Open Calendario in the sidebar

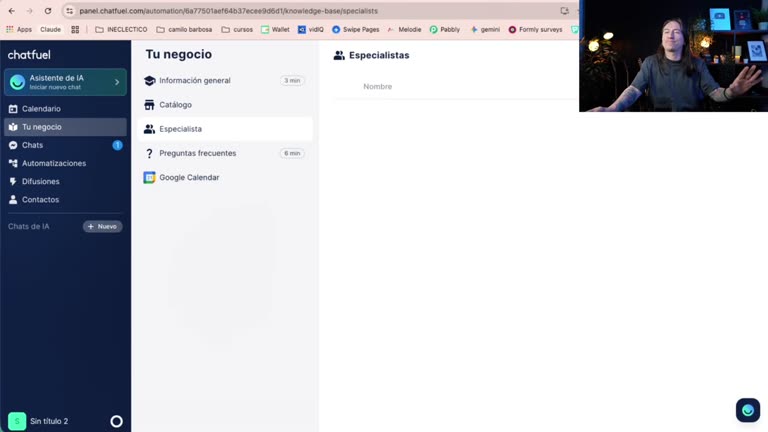tap(65, 109)
